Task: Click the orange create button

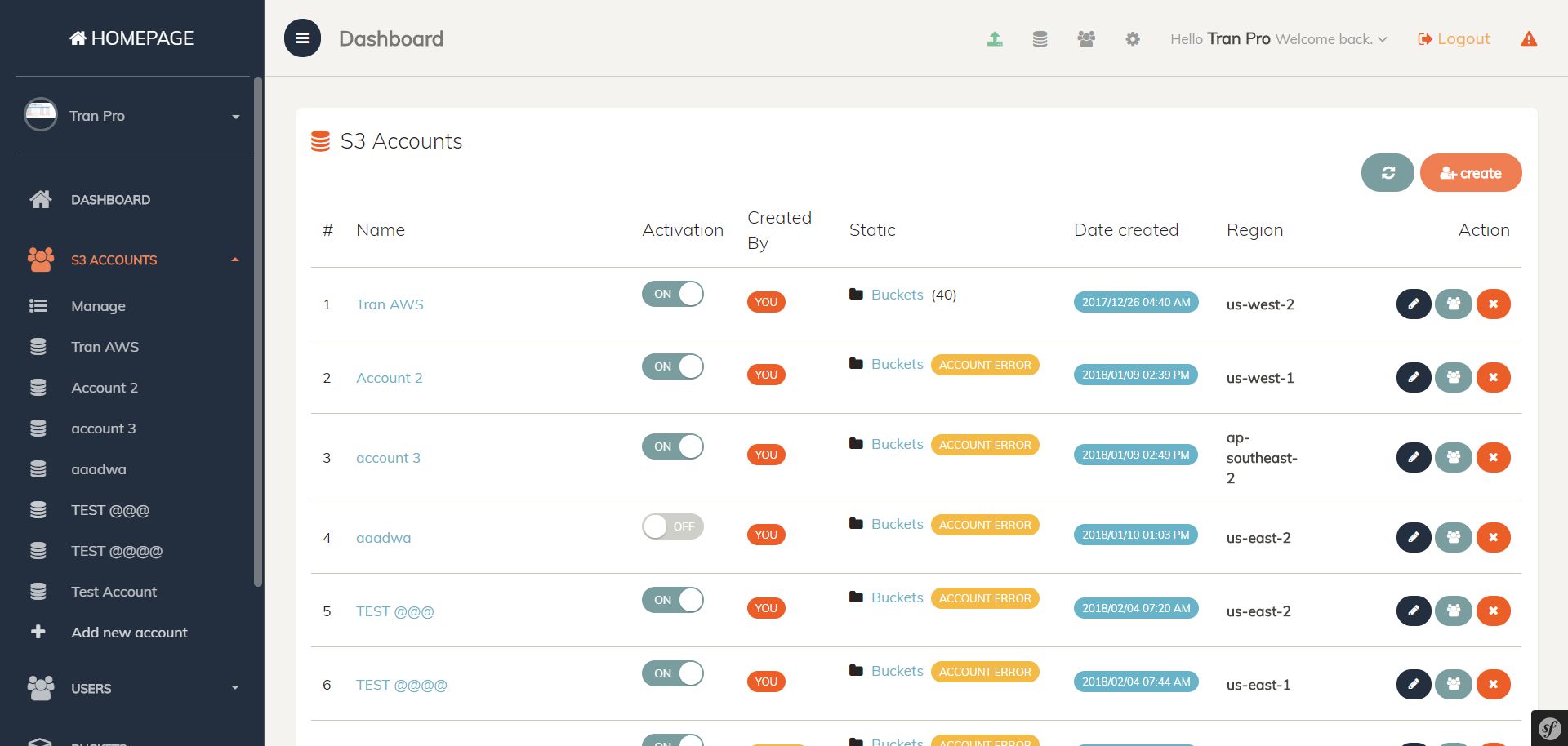Action: tap(1470, 173)
